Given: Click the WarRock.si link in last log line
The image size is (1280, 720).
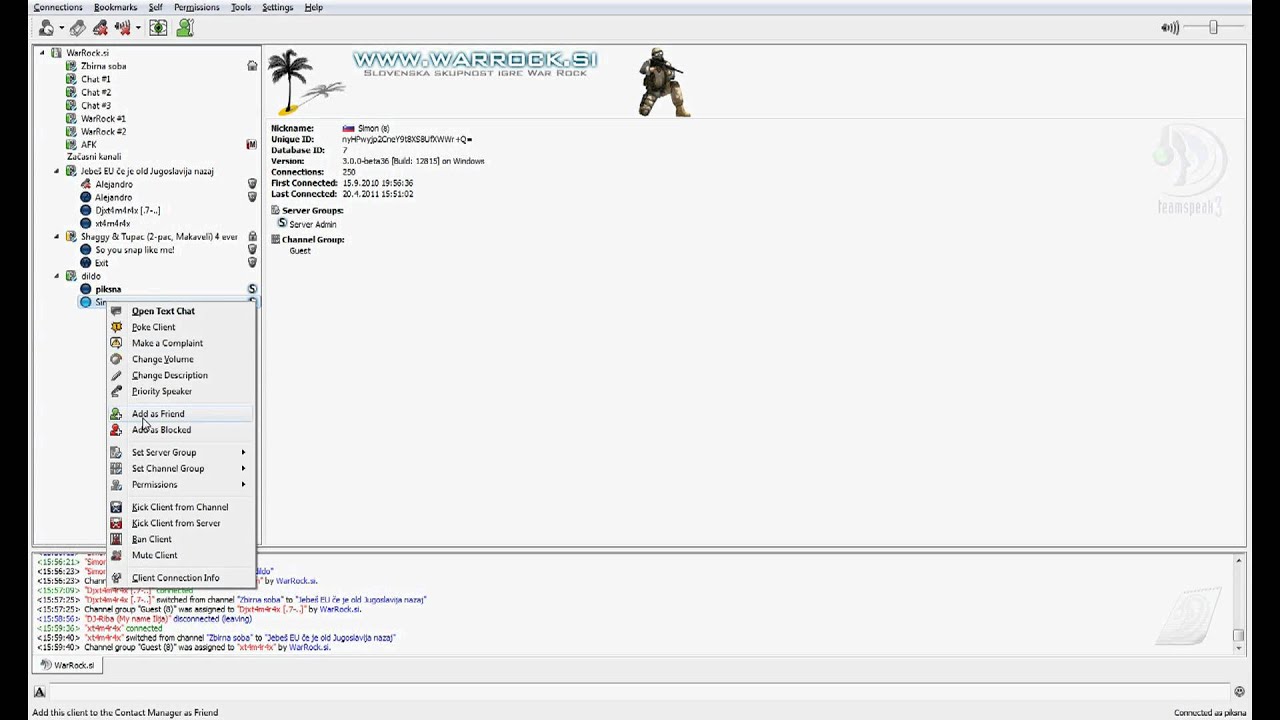Looking at the screenshot, I should pyautogui.click(x=308, y=647).
